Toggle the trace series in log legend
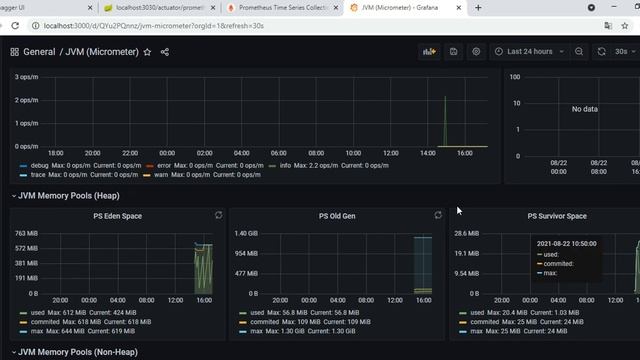 38,175
